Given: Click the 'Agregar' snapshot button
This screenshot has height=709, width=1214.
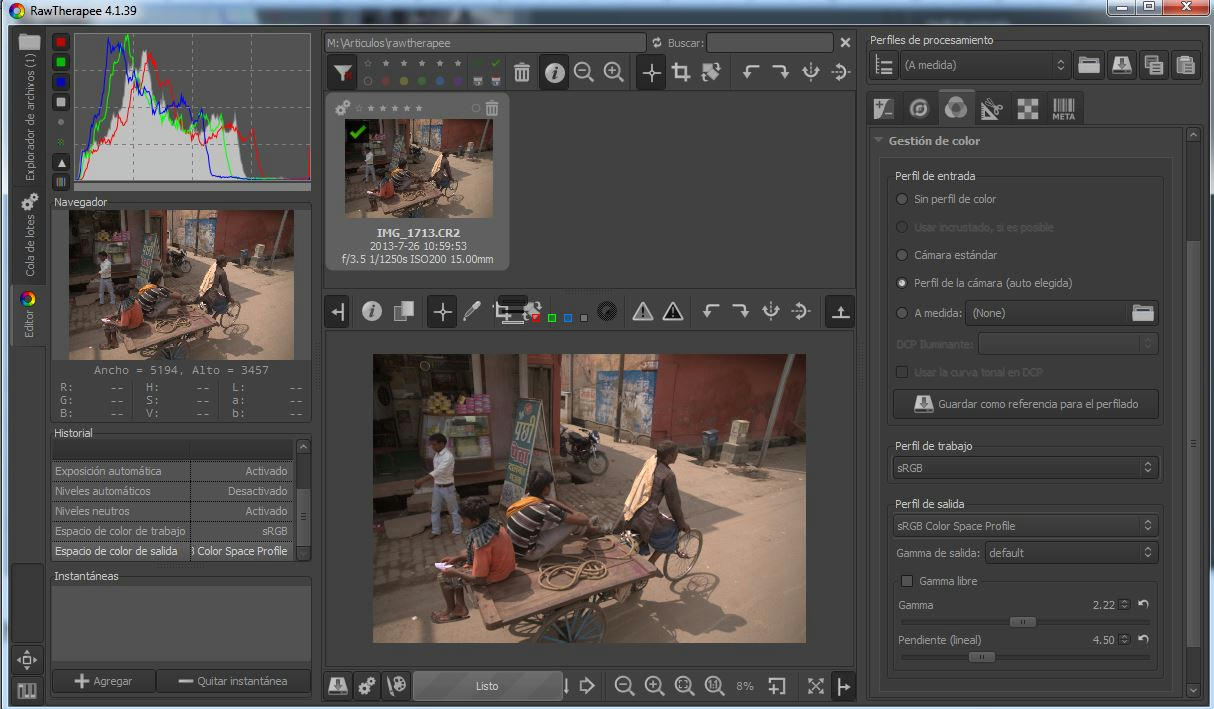Looking at the screenshot, I should point(103,681).
